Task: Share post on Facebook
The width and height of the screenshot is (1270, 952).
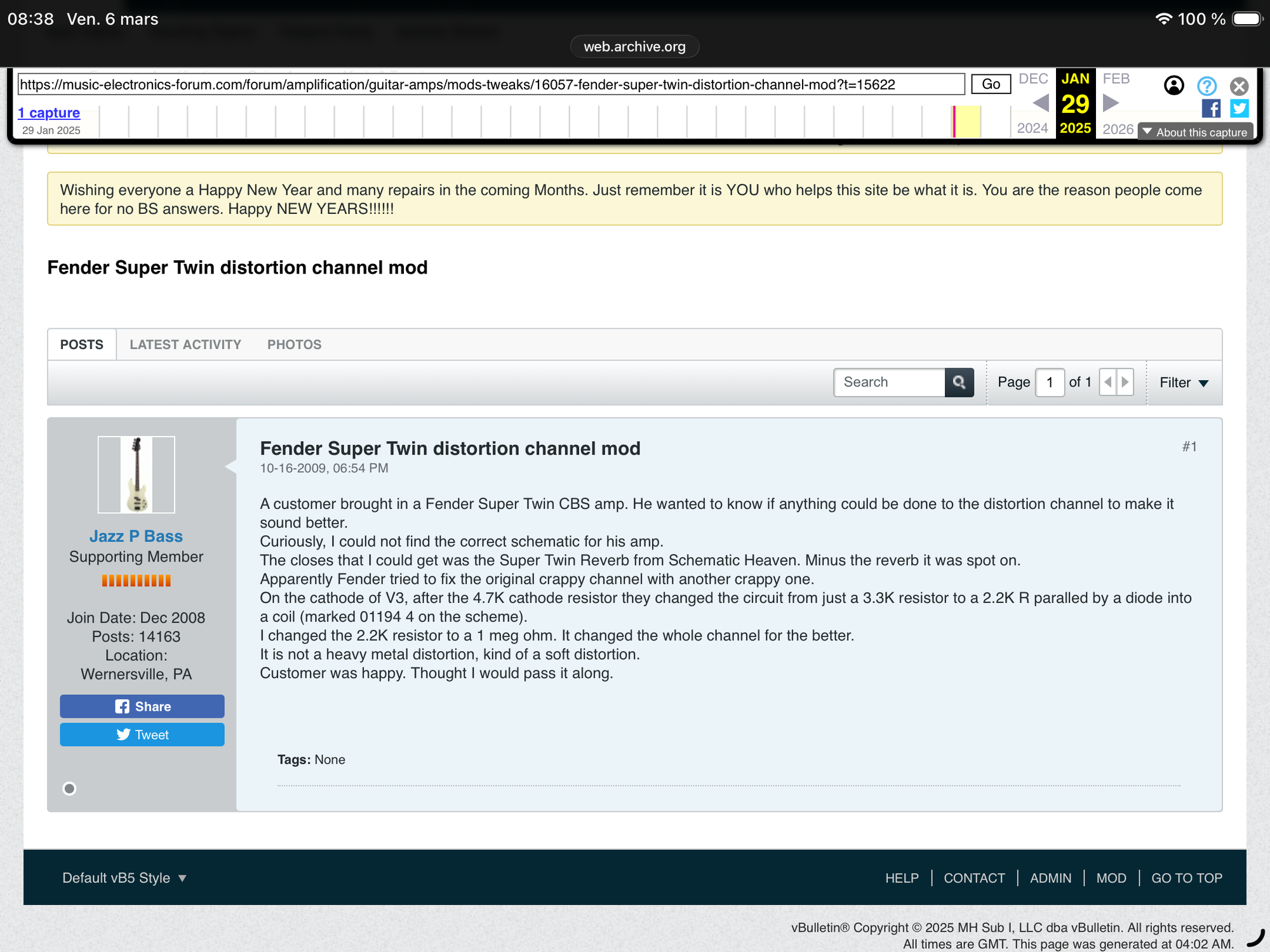Action: [142, 706]
